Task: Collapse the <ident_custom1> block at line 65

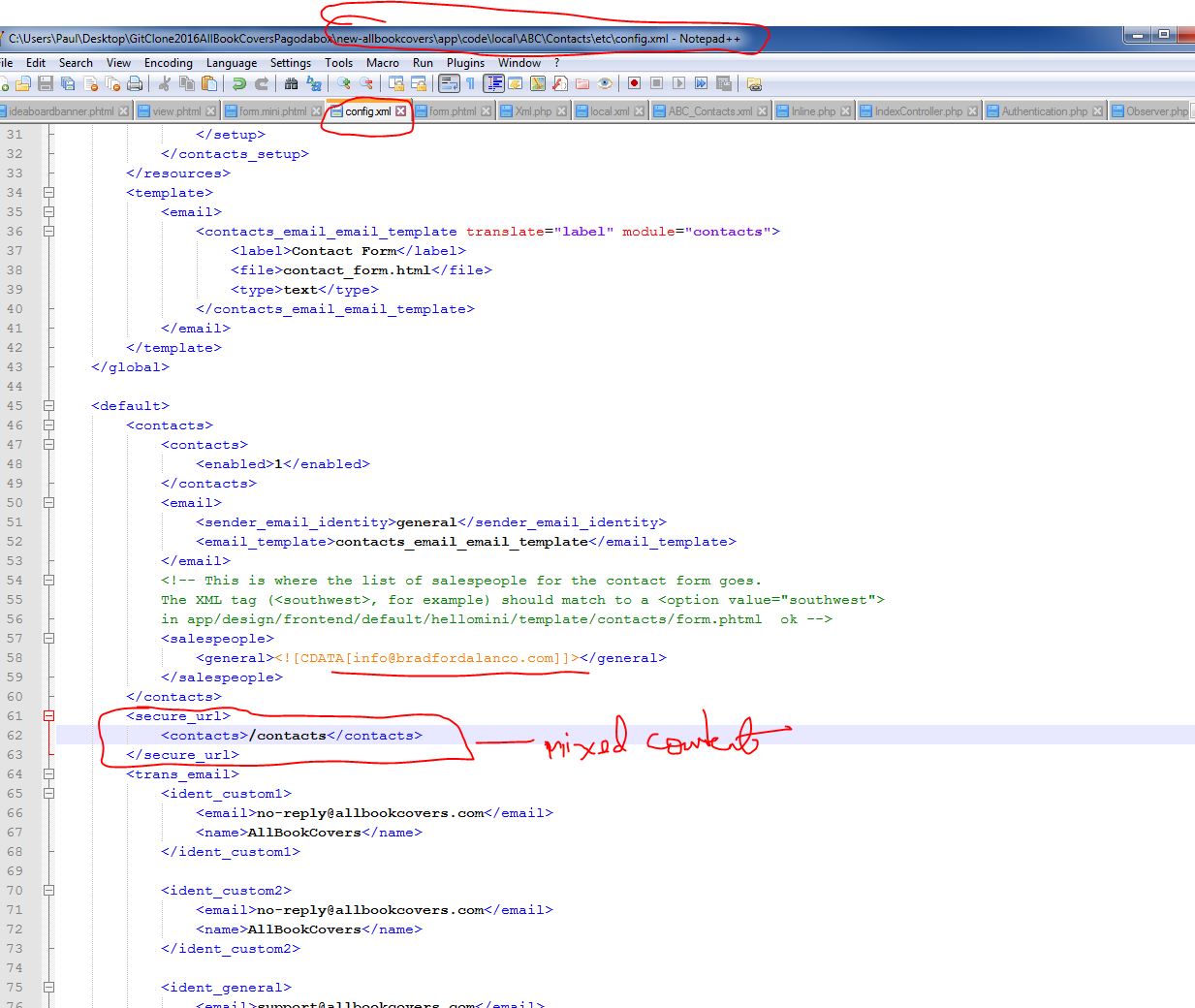Action: pyautogui.click(x=48, y=793)
